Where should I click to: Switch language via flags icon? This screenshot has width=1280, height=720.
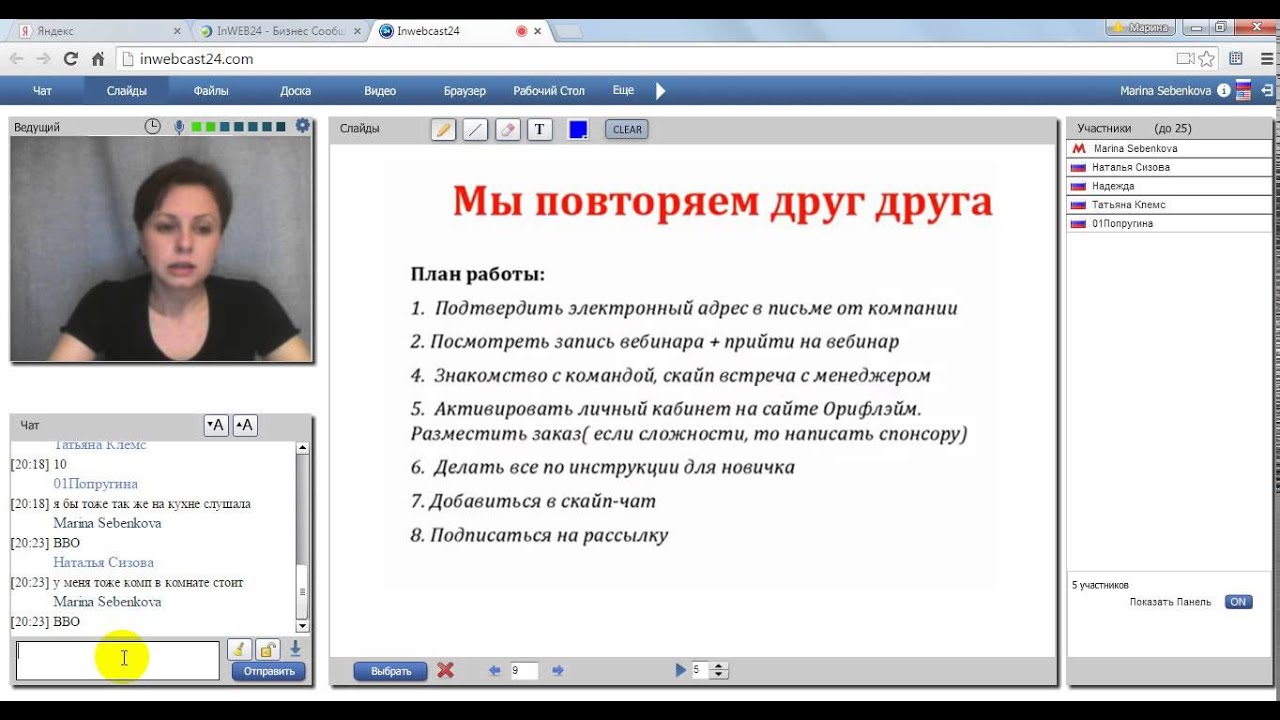click(1244, 91)
